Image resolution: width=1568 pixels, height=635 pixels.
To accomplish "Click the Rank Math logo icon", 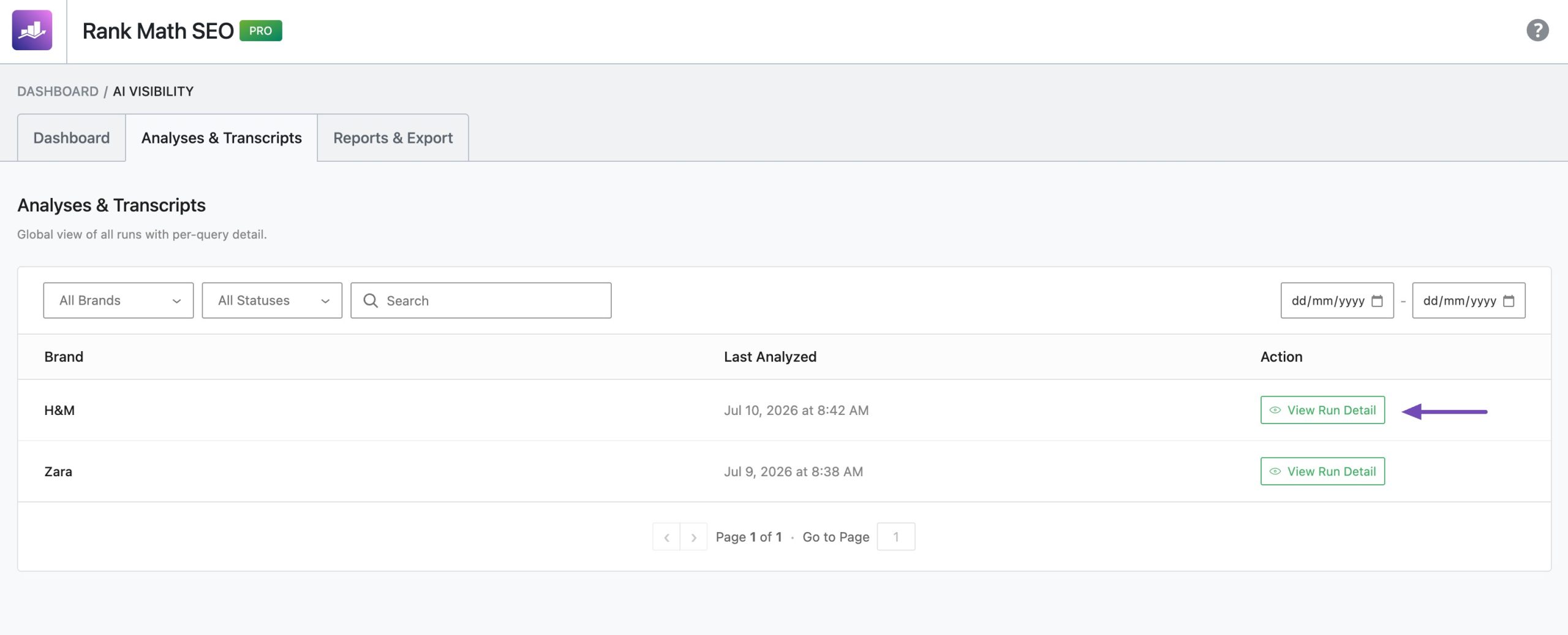I will click(x=32, y=30).
